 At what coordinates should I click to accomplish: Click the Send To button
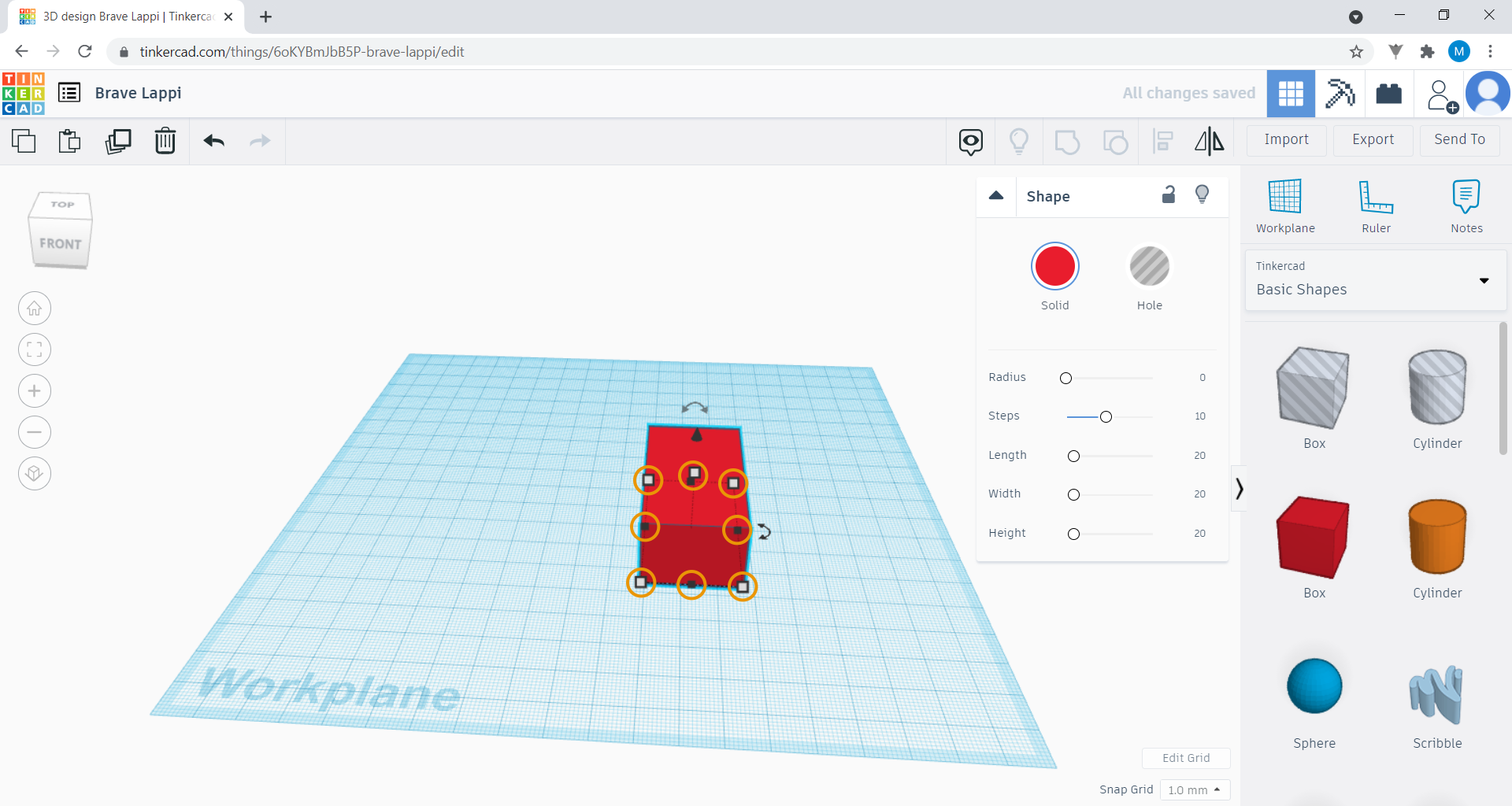pos(1459,140)
